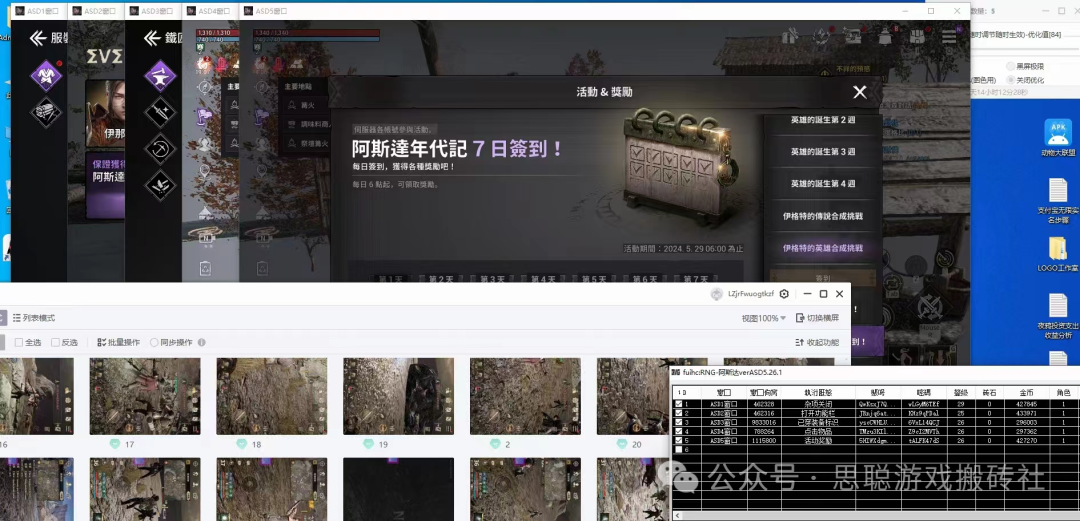Toggle checkbox for row 5 ASD5窗口
Viewport: 1080px width, 521px height.
(679, 440)
